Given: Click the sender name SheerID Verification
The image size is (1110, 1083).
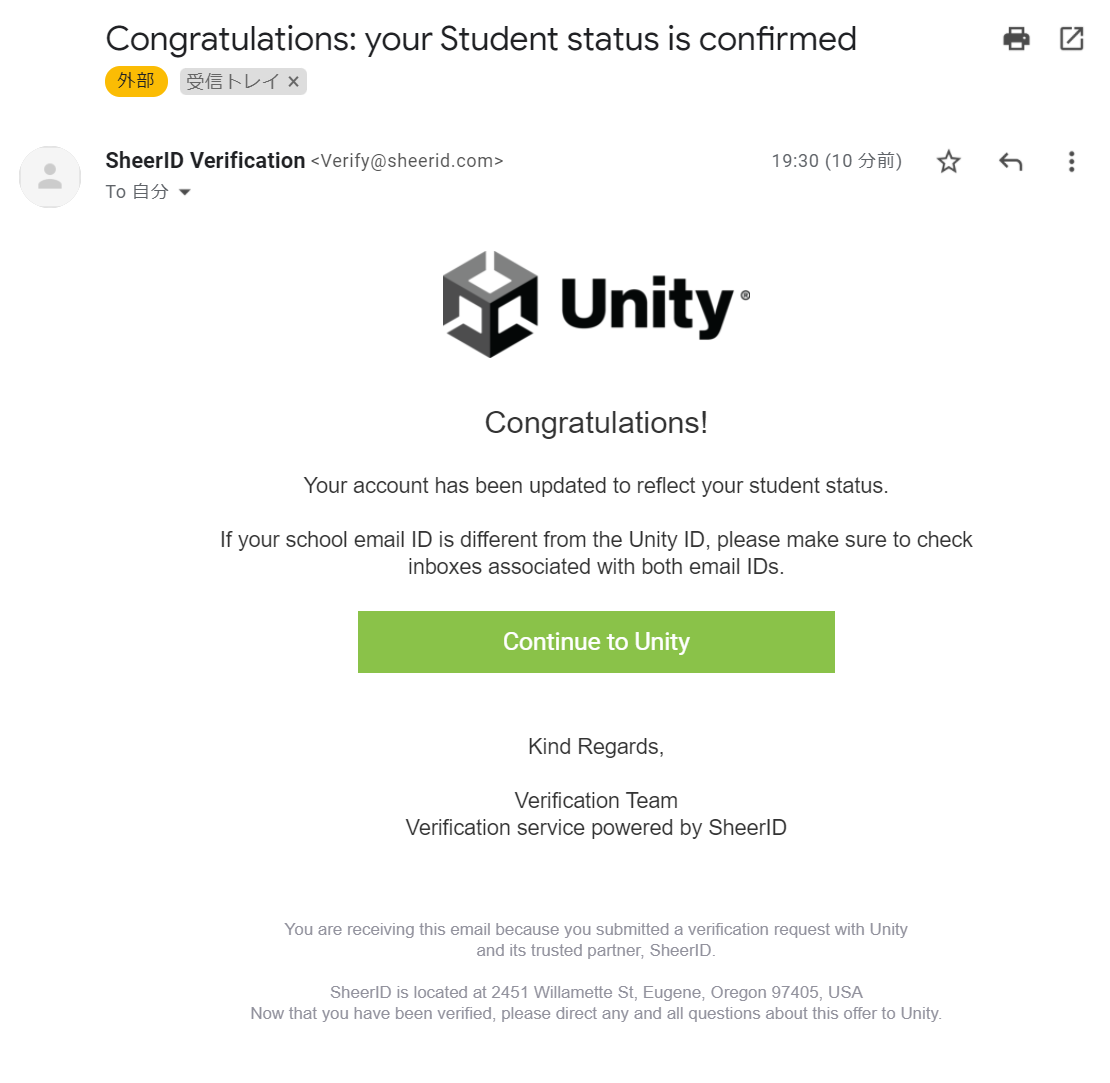Looking at the screenshot, I should coord(205,160).
